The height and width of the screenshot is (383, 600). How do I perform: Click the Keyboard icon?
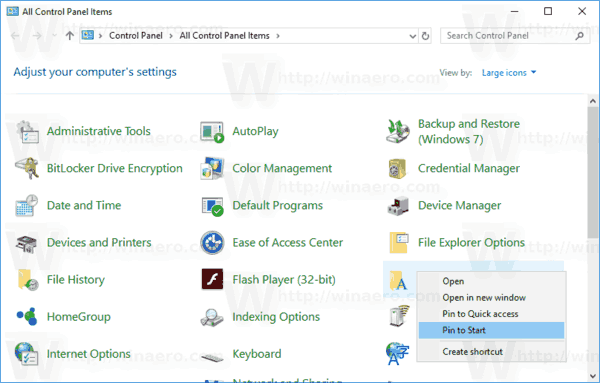tap(212, 358)
